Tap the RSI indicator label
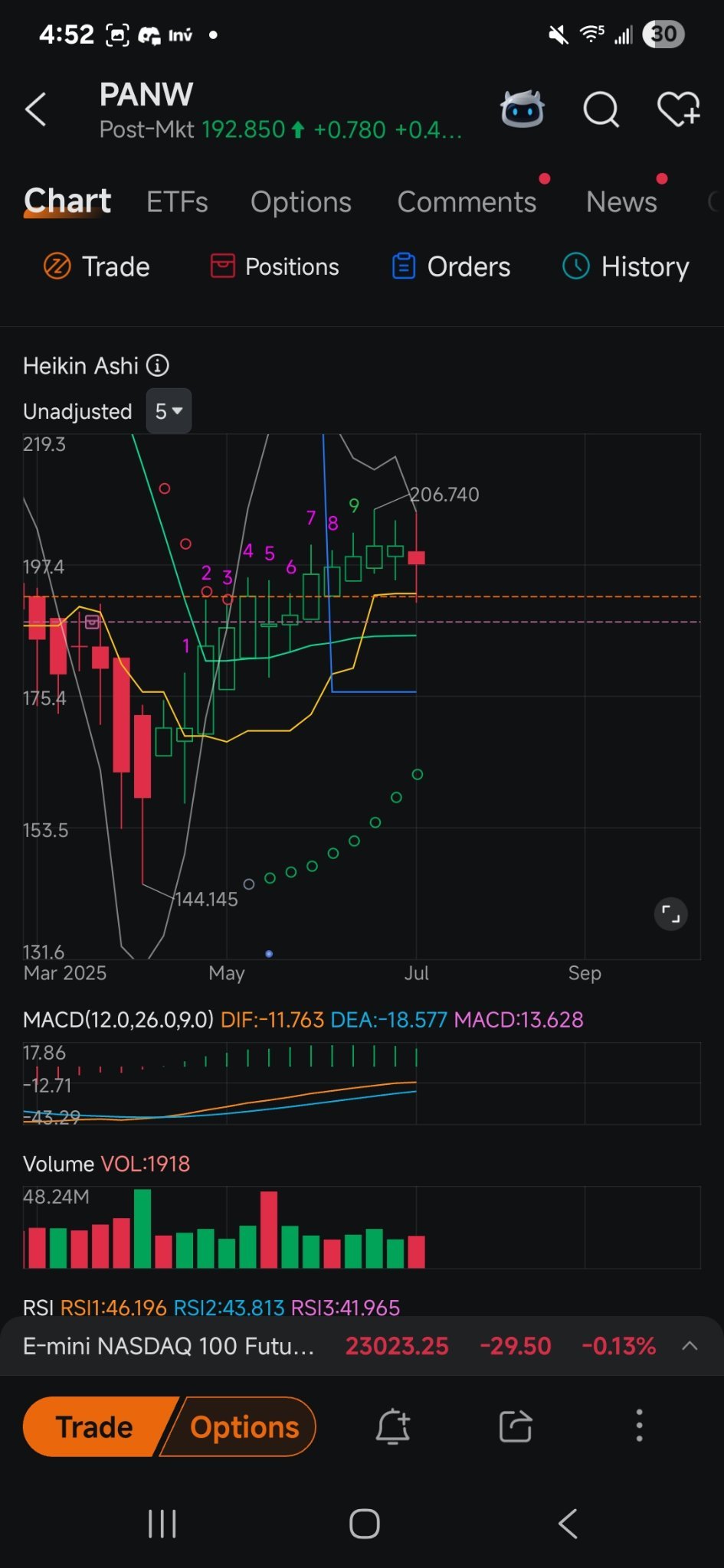Screen dimensions: 724x1568 tap(38, 1308)
